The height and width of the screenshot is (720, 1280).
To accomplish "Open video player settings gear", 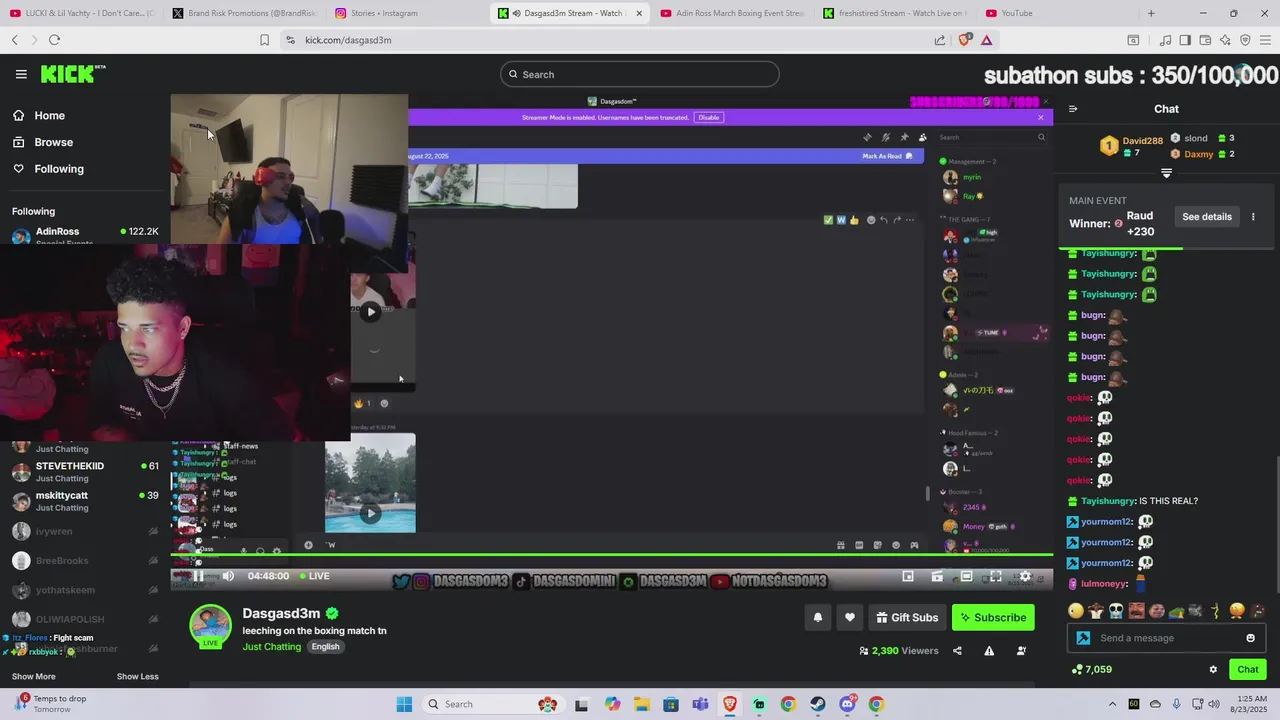I will (1025, 576).
